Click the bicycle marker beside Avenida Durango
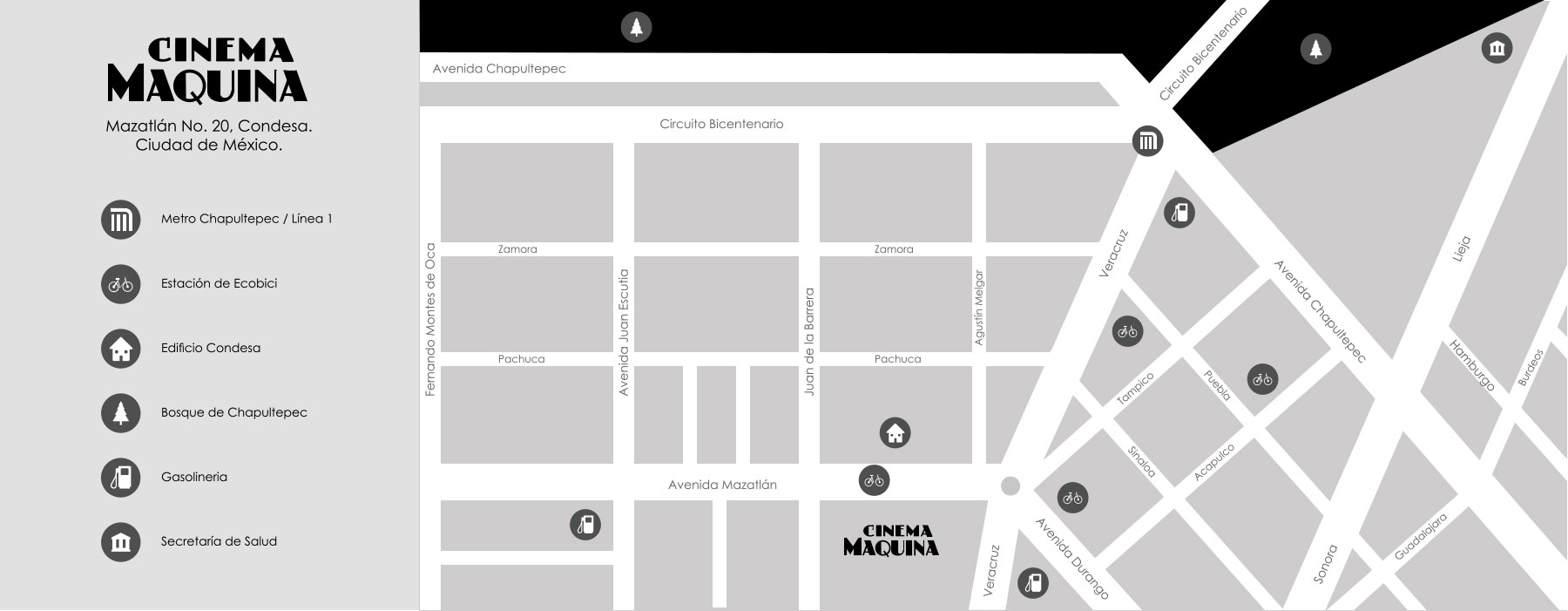The height and width of the screenshot is (611, 1568). 1072,498
